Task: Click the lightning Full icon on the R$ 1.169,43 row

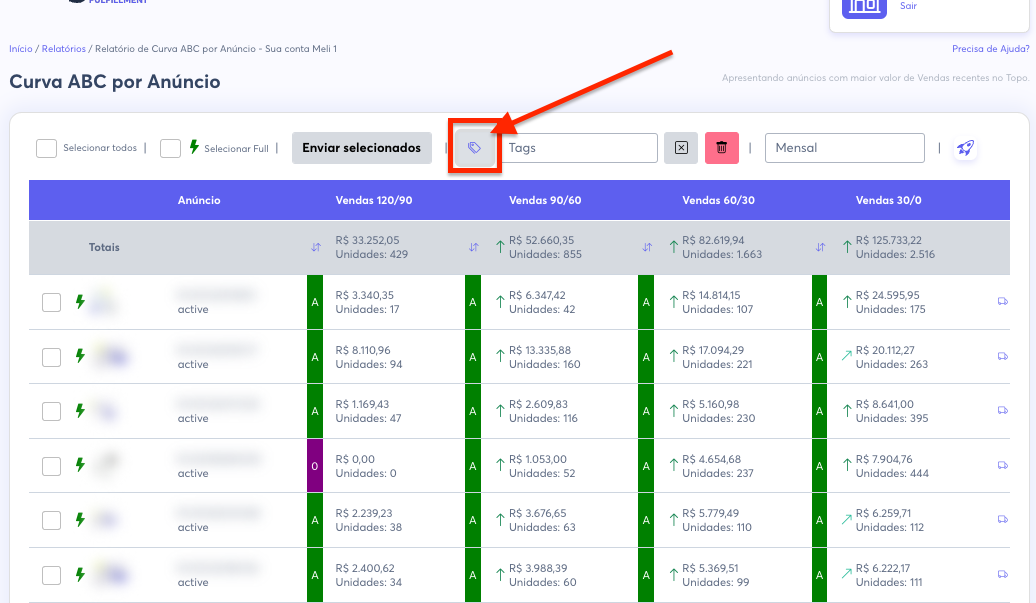Action: pyautogui.click(x=80, y=411)
